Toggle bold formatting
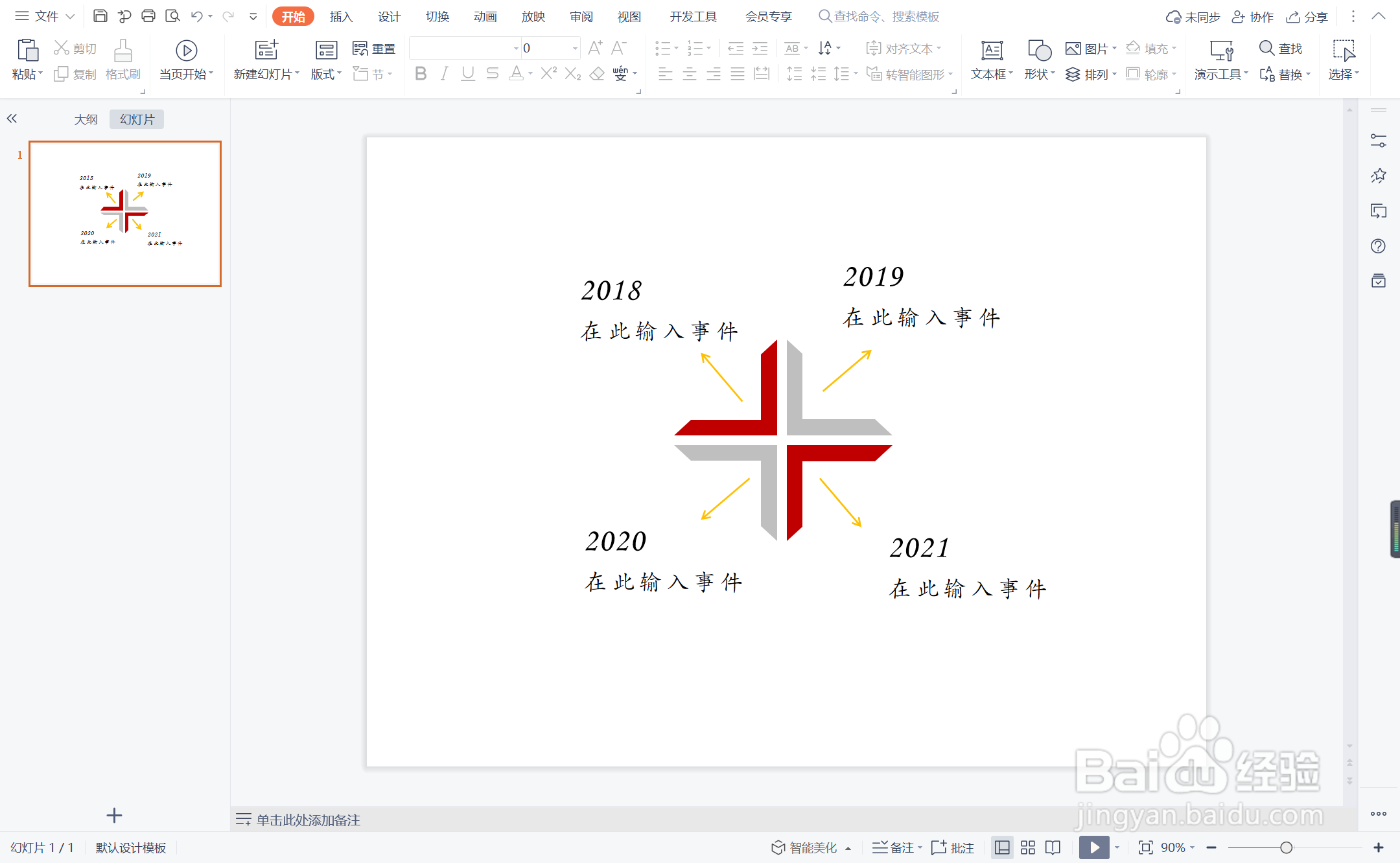Image resolution: width=1400 pixels, height=863 pixels. 421,74
